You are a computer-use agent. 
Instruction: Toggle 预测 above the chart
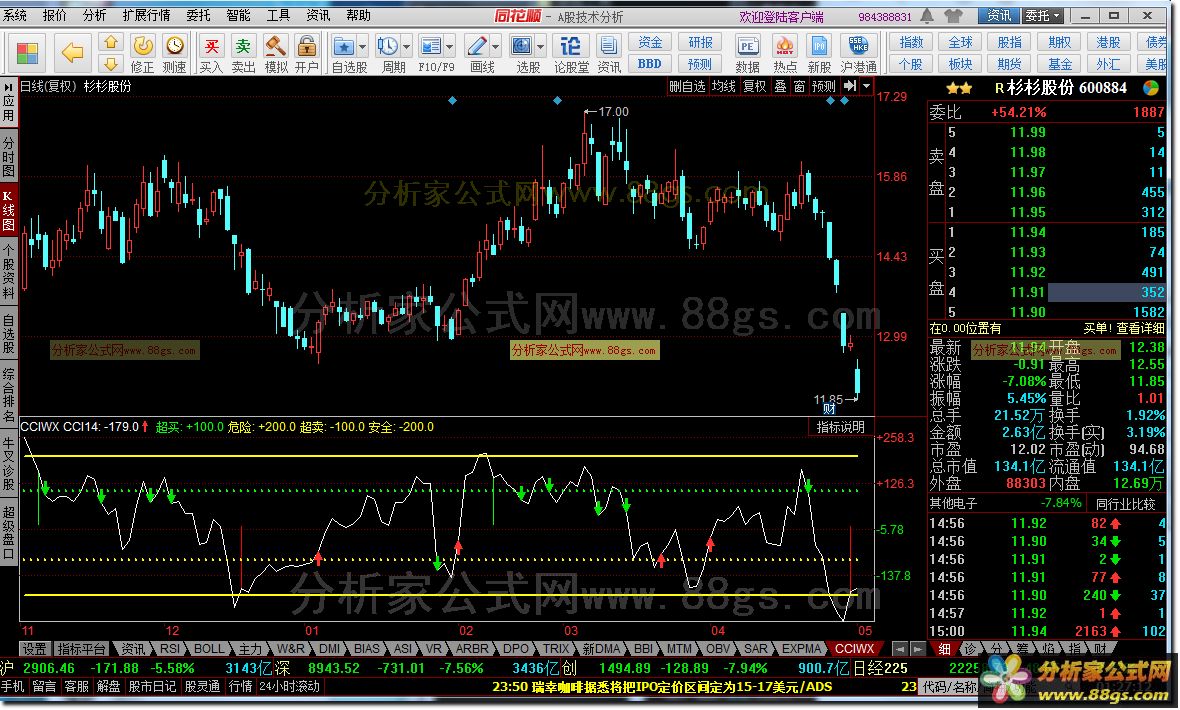(824, 87)
